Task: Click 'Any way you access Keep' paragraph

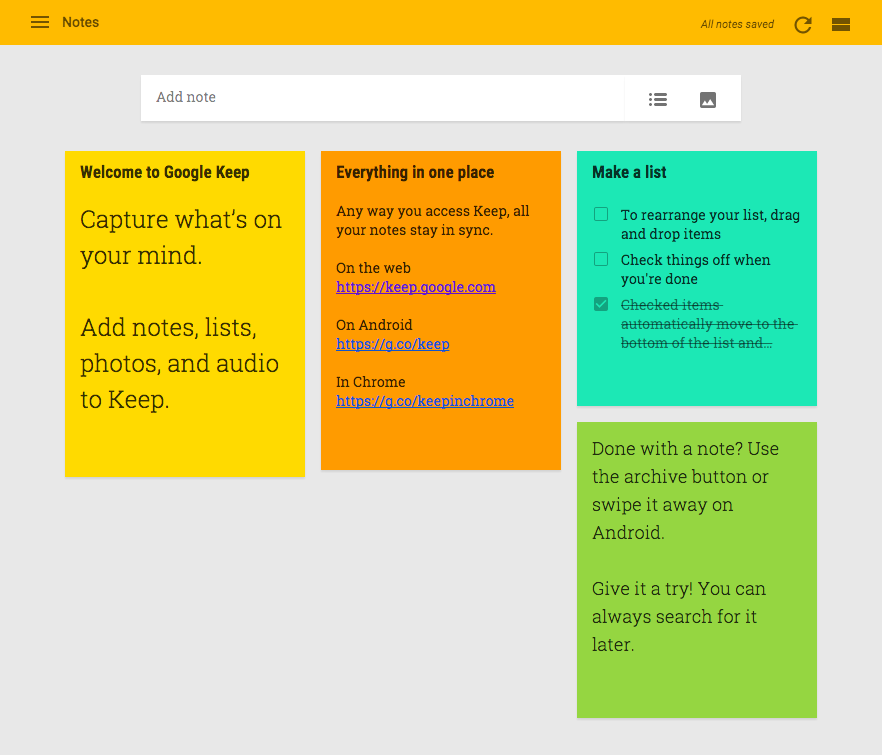Action: [x=433, y=221]
